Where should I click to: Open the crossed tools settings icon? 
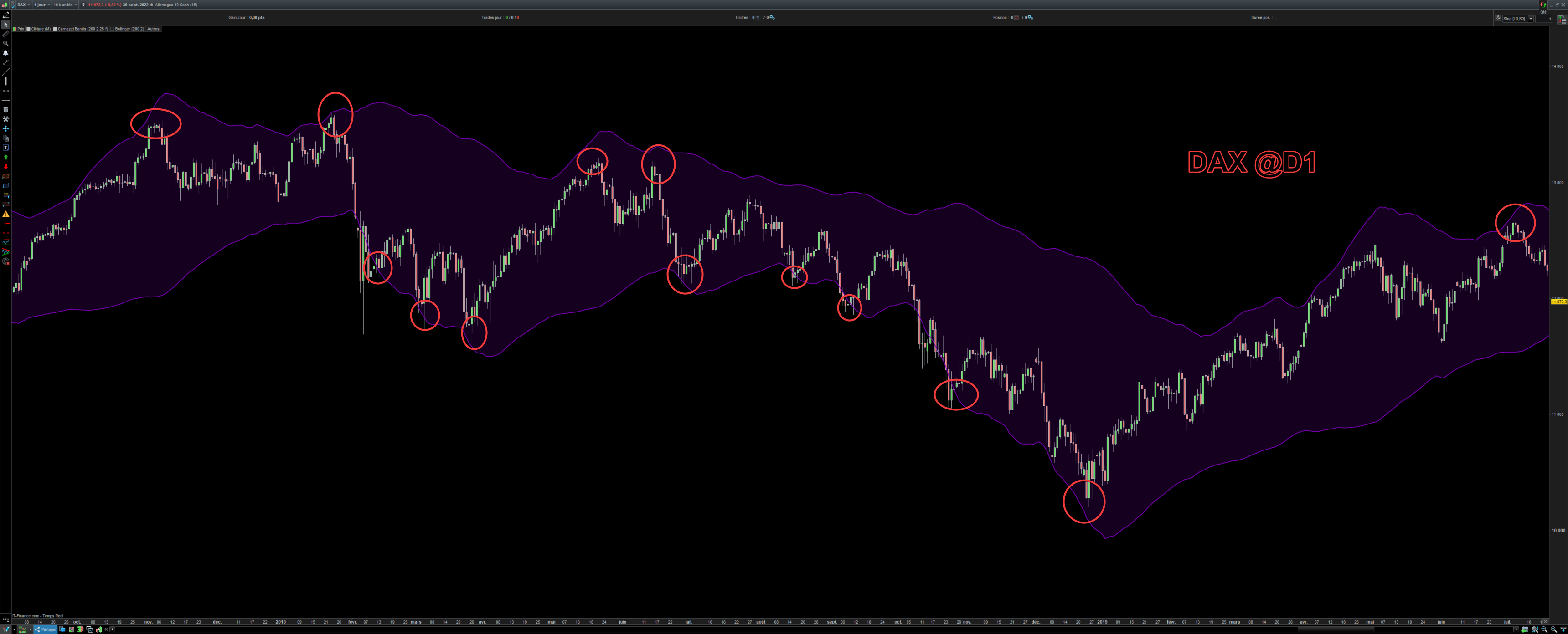coord(5,119)
